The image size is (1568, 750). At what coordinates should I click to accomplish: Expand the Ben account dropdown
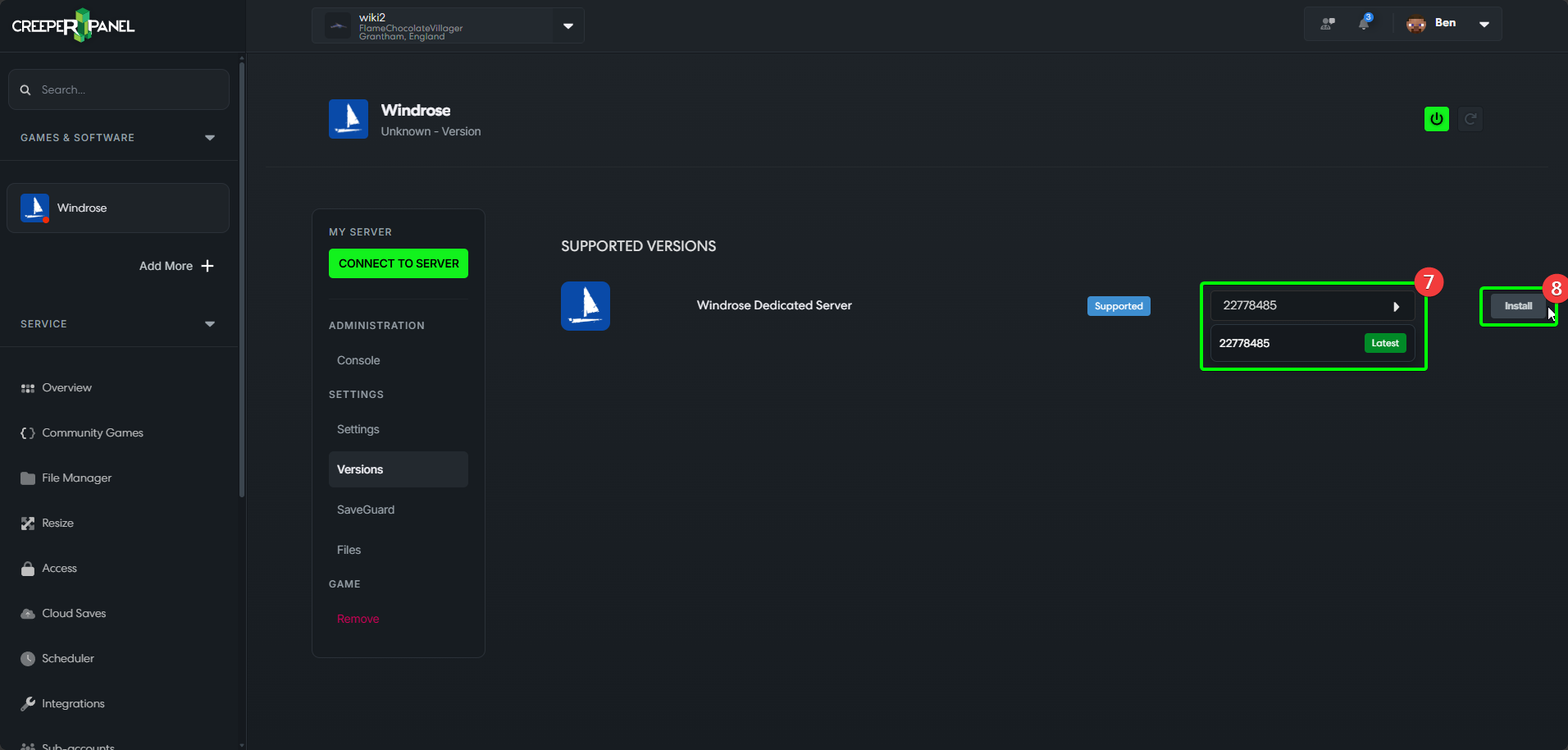(1484, 23)
